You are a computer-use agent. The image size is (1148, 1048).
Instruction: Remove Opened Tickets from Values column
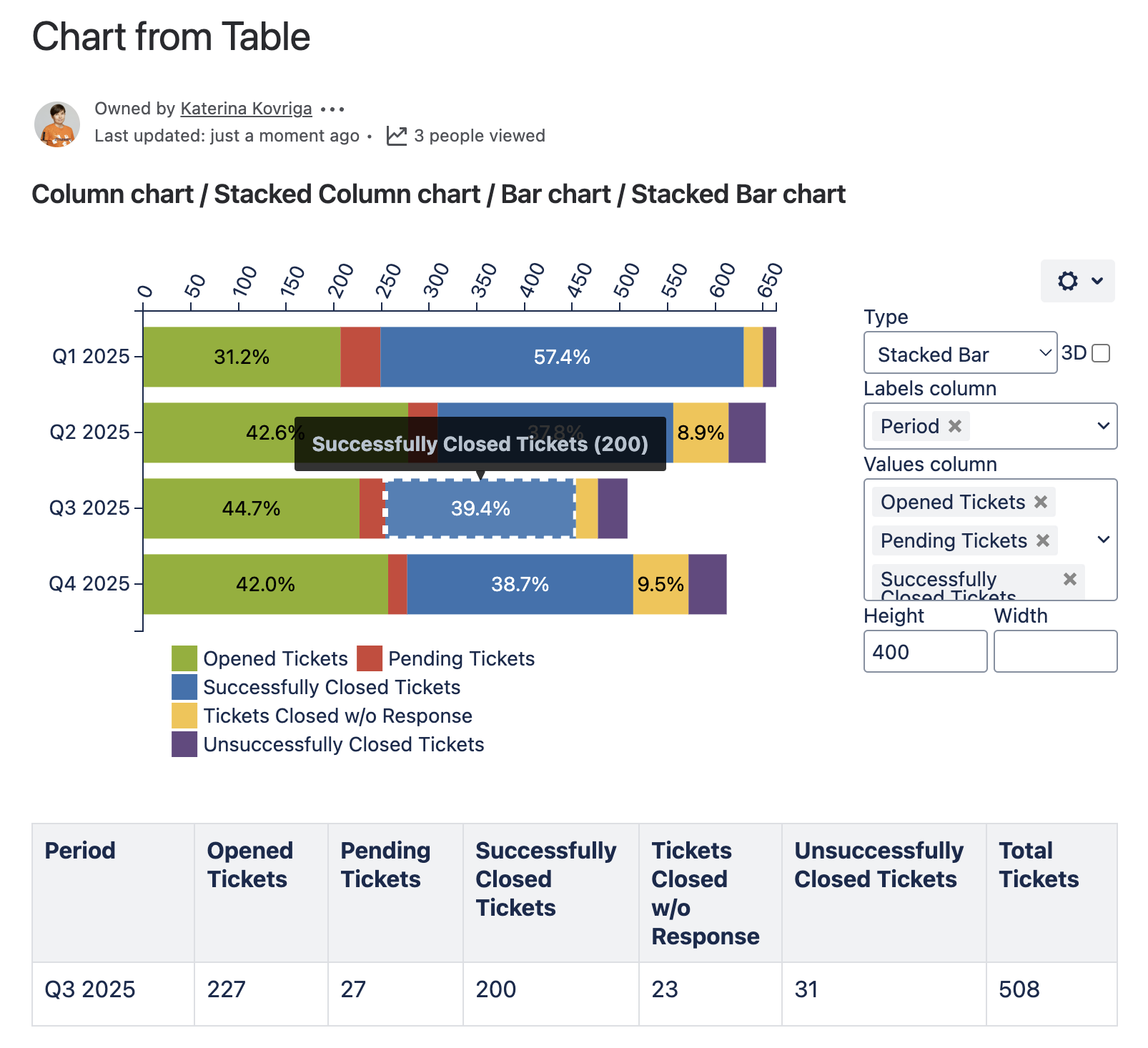1041,502
